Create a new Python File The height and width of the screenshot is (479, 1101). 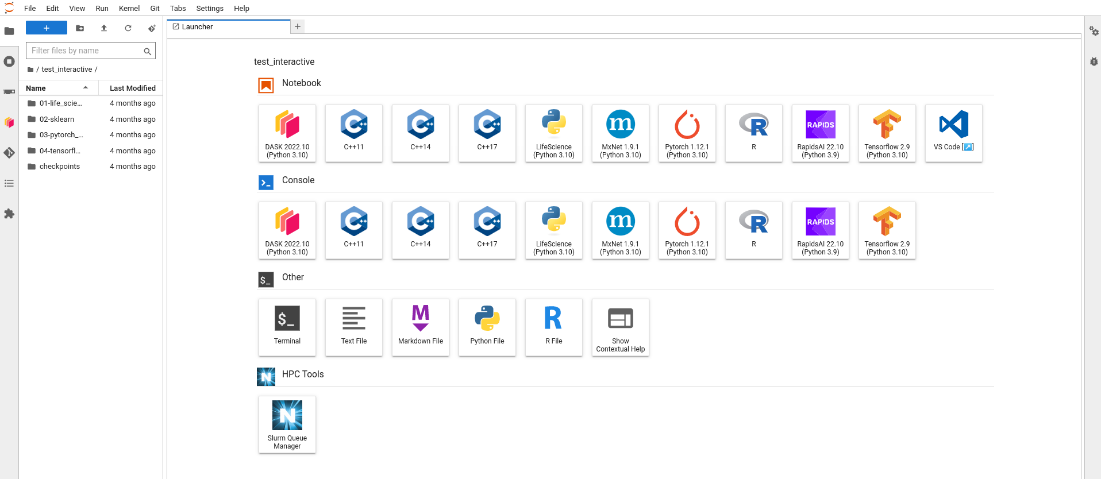click(487, 327)
